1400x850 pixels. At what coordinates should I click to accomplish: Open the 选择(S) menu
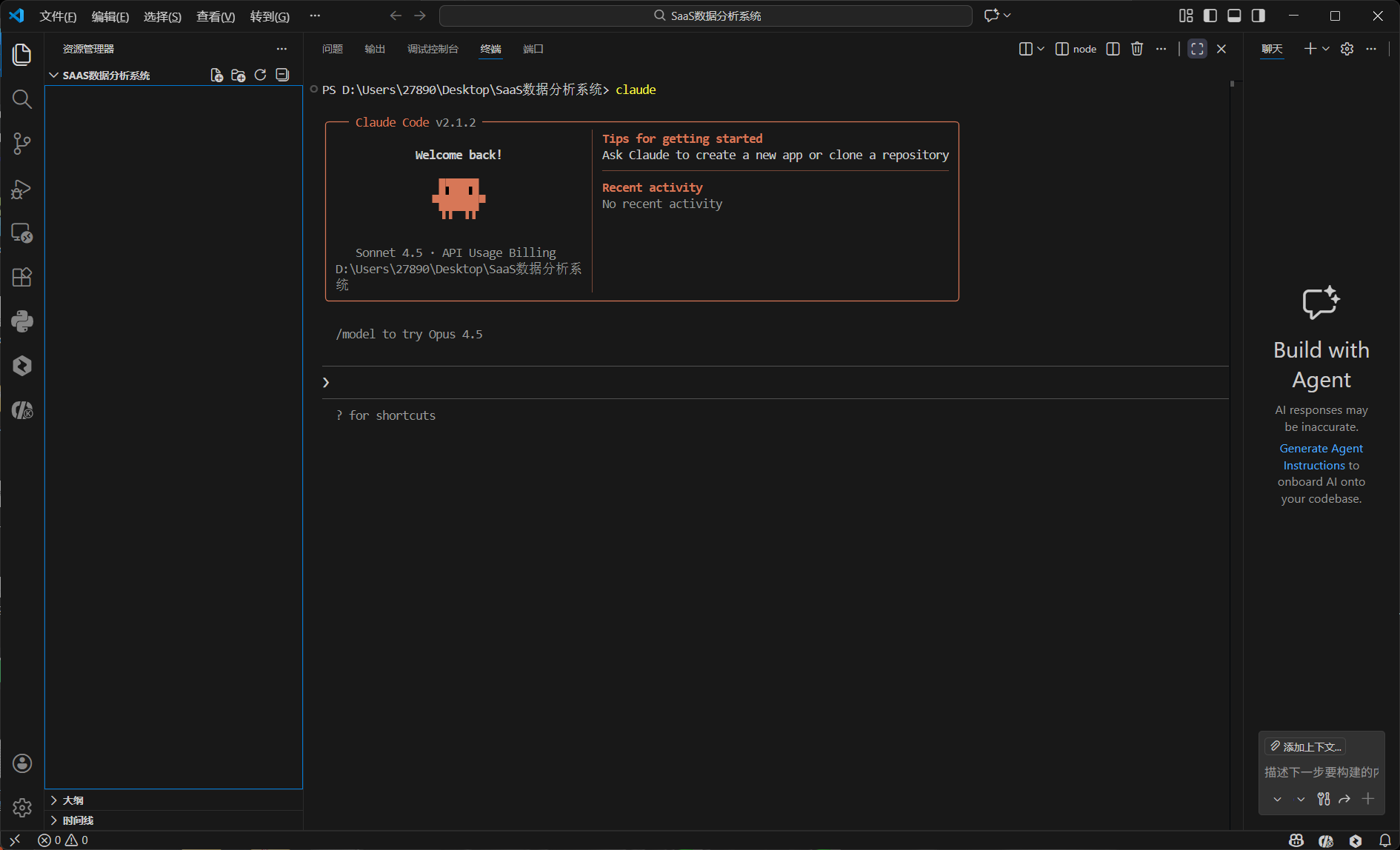pyautogui.click(x=162, y=16)
